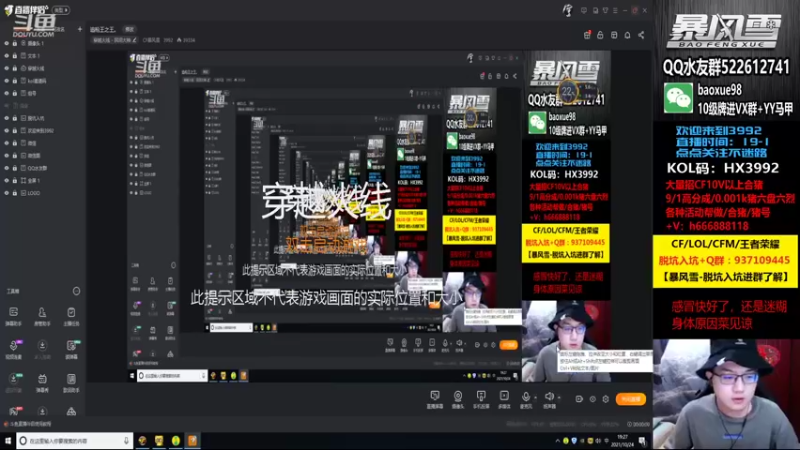This screenshot has height=450, width=800.
Task: Open the orange active taskbar app
Action: [192, 441]
